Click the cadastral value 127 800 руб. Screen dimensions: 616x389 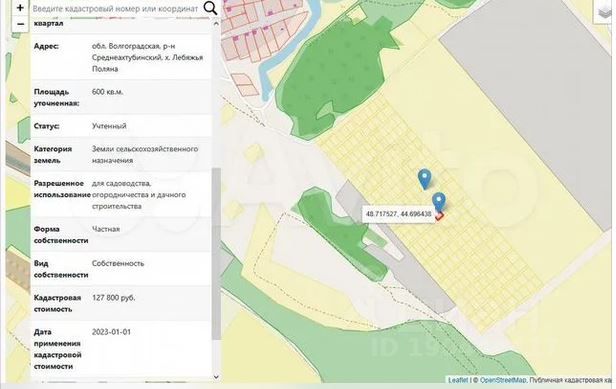pyautogui.click(x=114, y=297)
